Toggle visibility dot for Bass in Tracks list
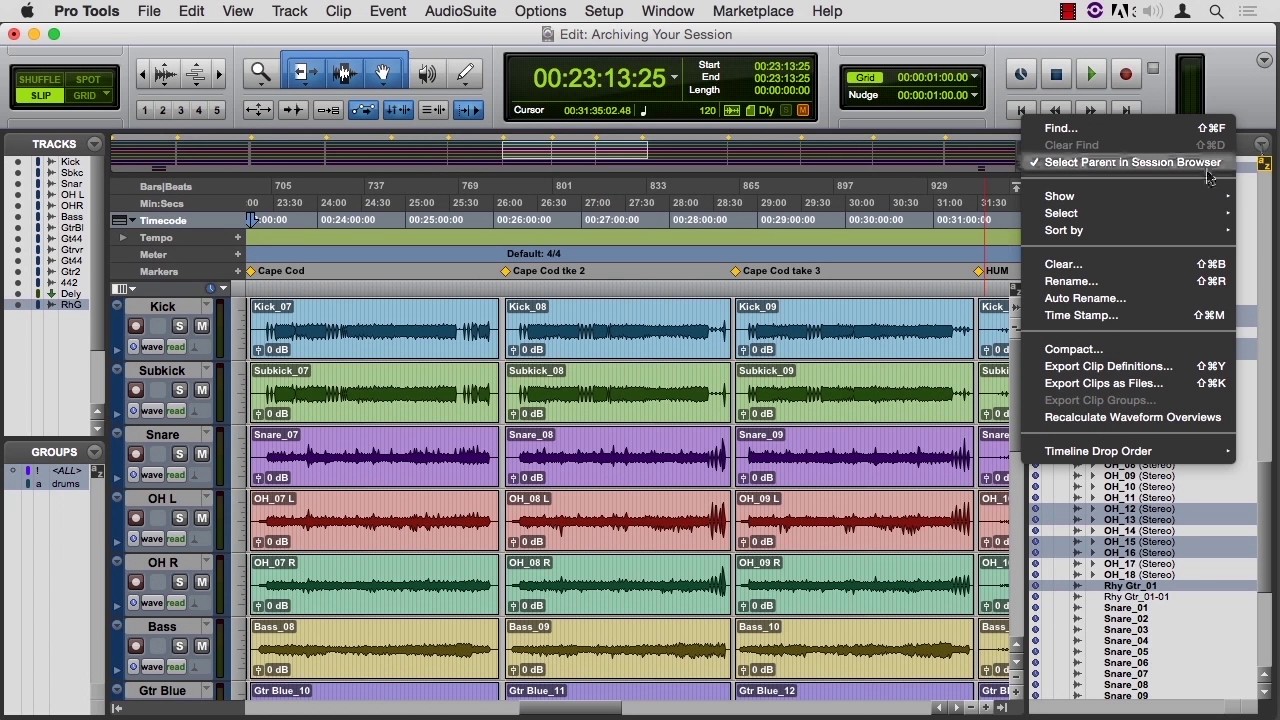Viewport: 1280px width, 720px height. (18, 217)
